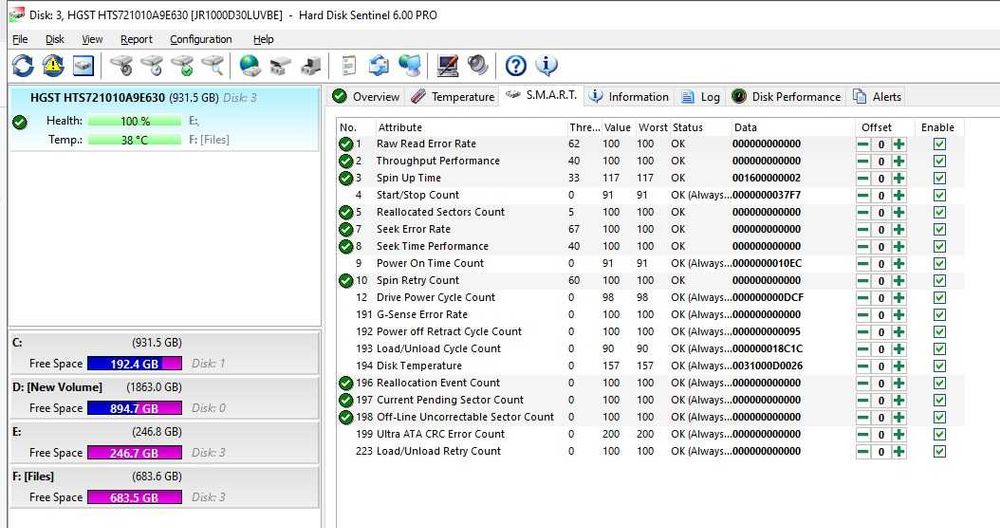1000x528 pixels.
Task: Click green check icon for Spin Retry Count
Action: [346, 281]
